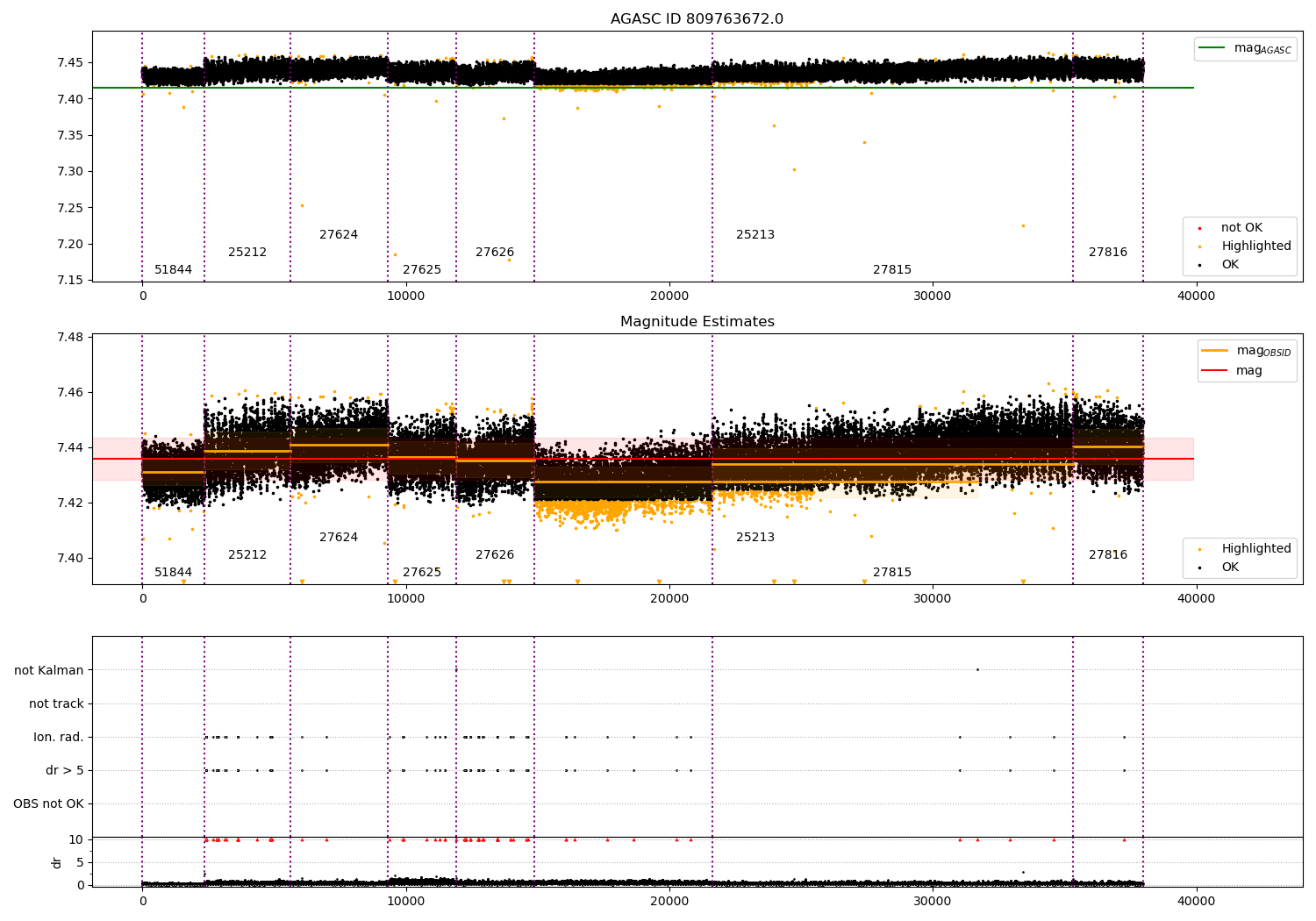Click the 7.20 y-axis tick label

[70, 245]
